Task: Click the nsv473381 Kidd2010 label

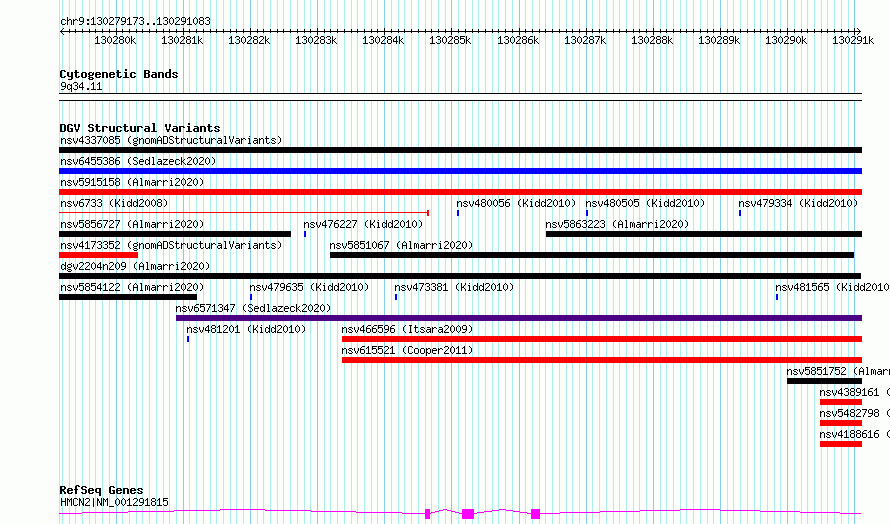Action: 454,287
